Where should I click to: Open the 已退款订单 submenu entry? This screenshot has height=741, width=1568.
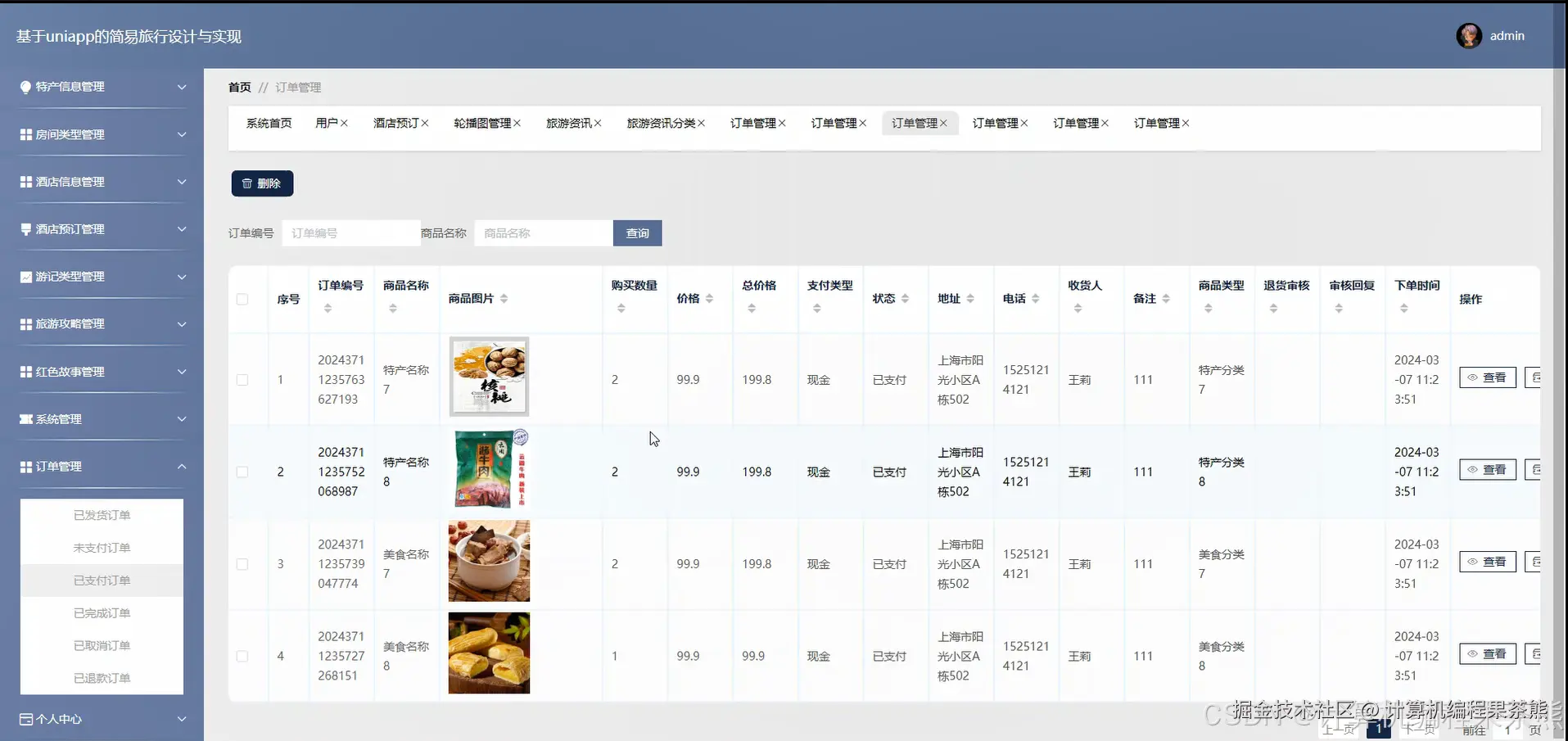tap(102, 678)
